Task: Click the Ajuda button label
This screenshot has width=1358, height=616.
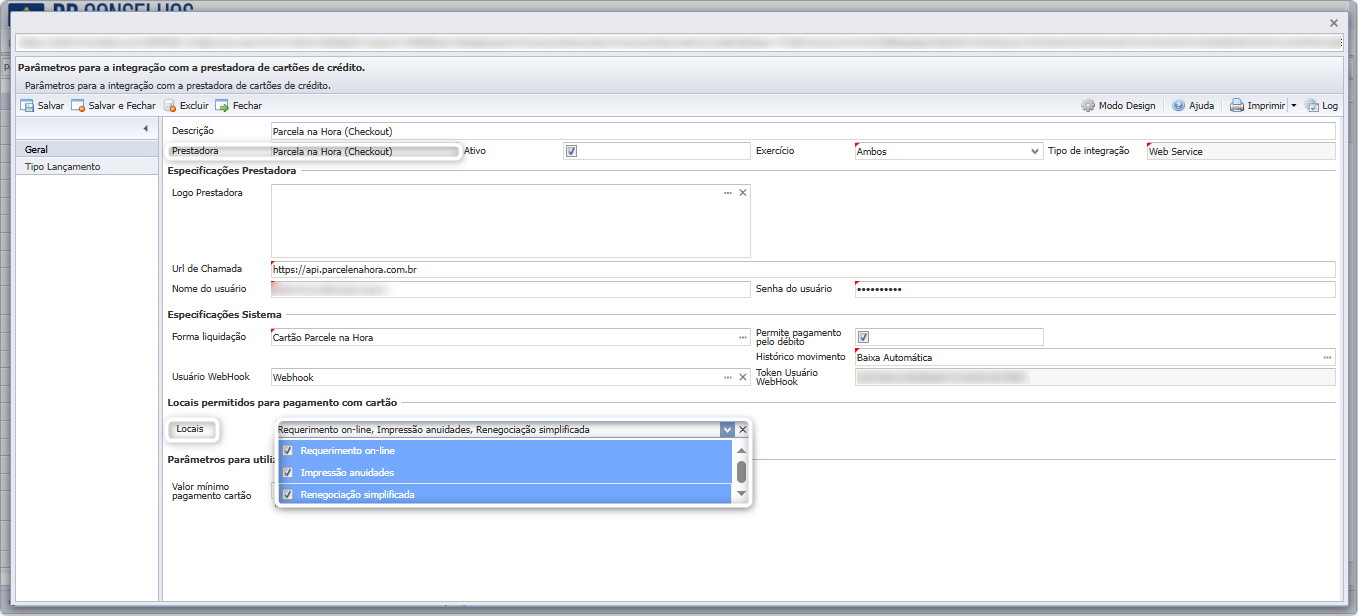Action: coord(1201,105)
